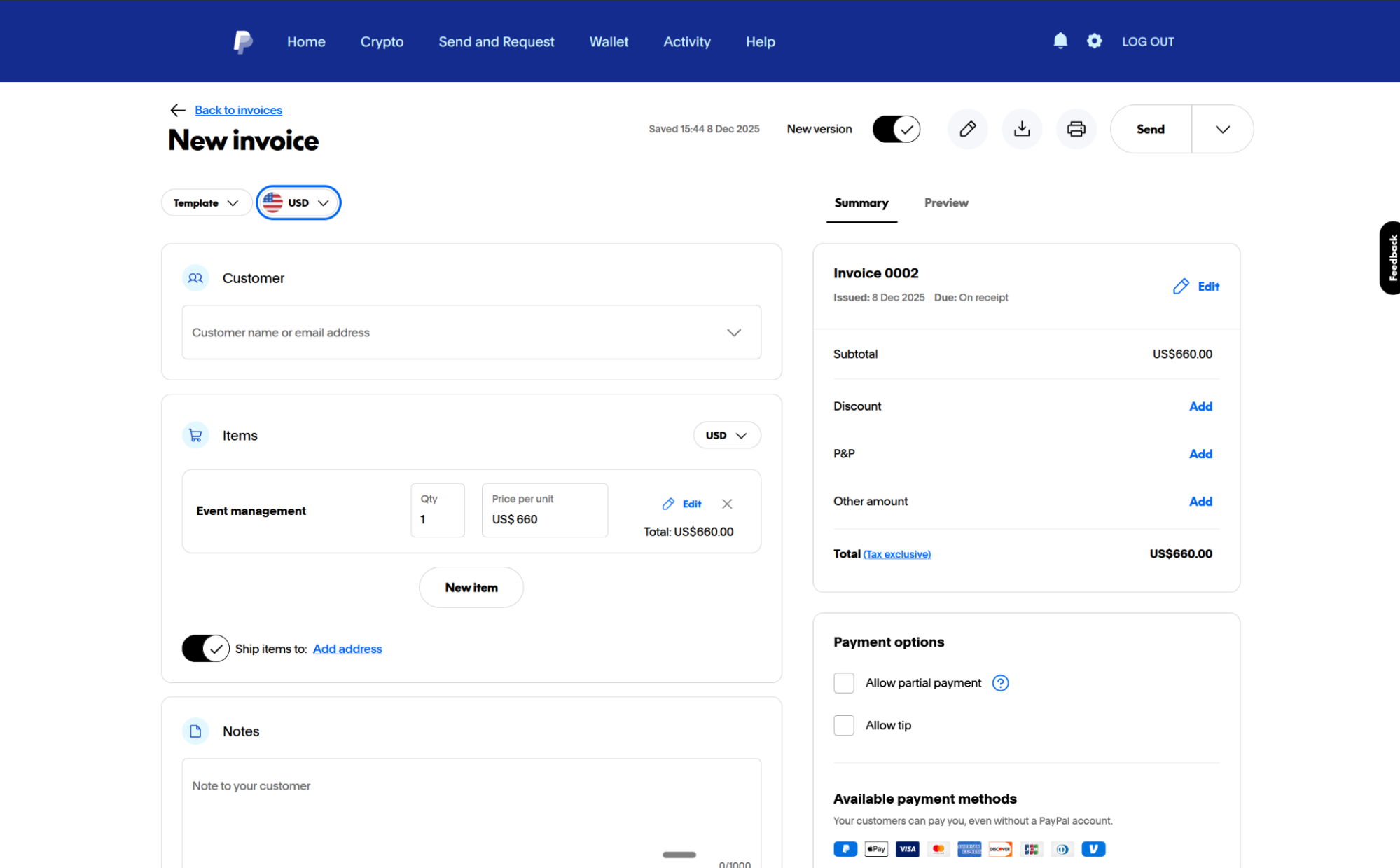Click the Send button

(1149, 129)
